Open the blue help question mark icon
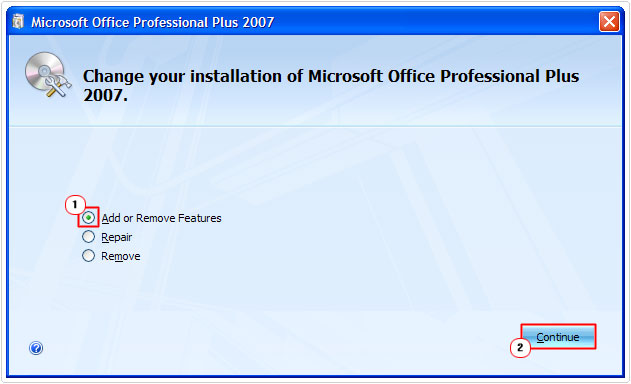This screenshot has width=631, height=384. click(36, 348)
